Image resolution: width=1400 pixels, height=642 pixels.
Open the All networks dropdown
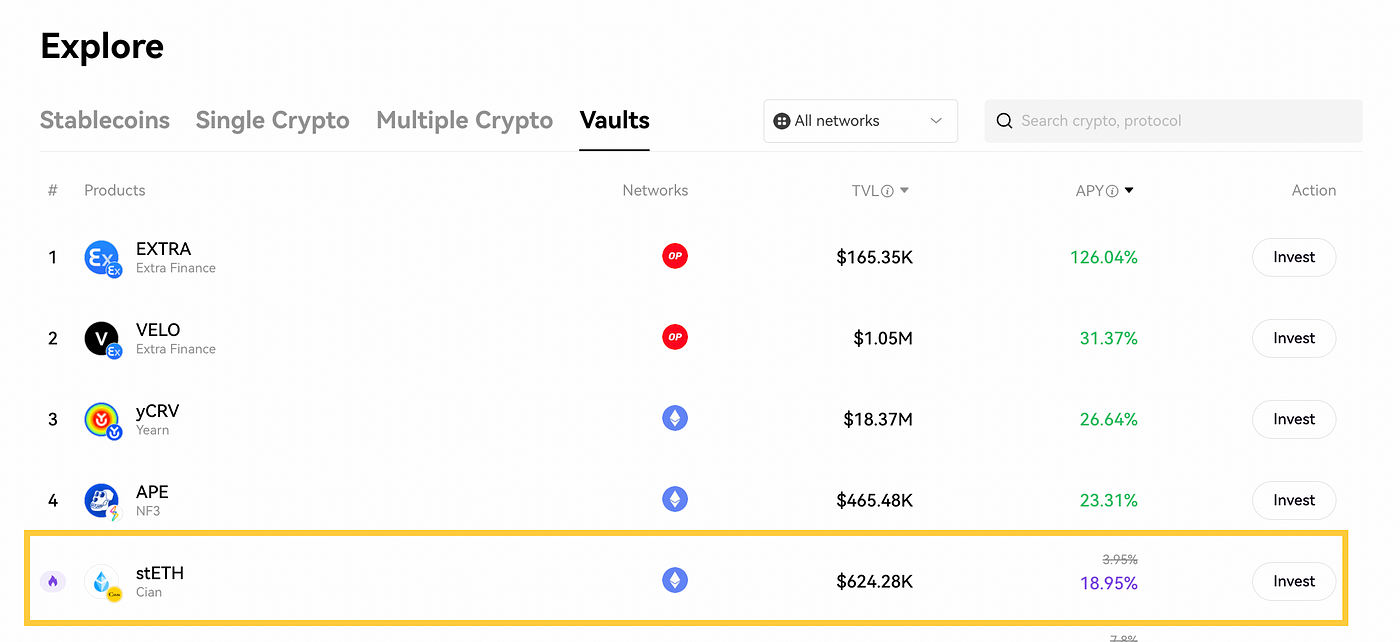point(861,121)
